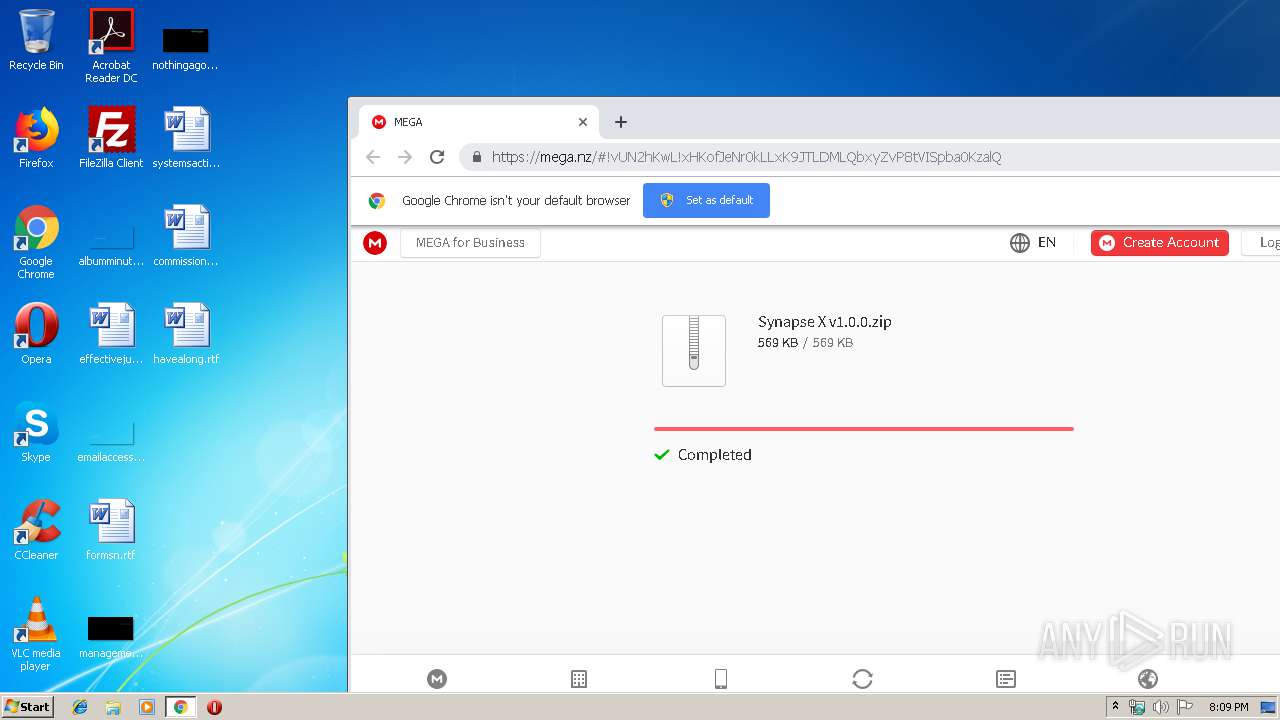
Task: Click the zip file thumbnail
Action: pyautogui.click(x=694, y=350)
